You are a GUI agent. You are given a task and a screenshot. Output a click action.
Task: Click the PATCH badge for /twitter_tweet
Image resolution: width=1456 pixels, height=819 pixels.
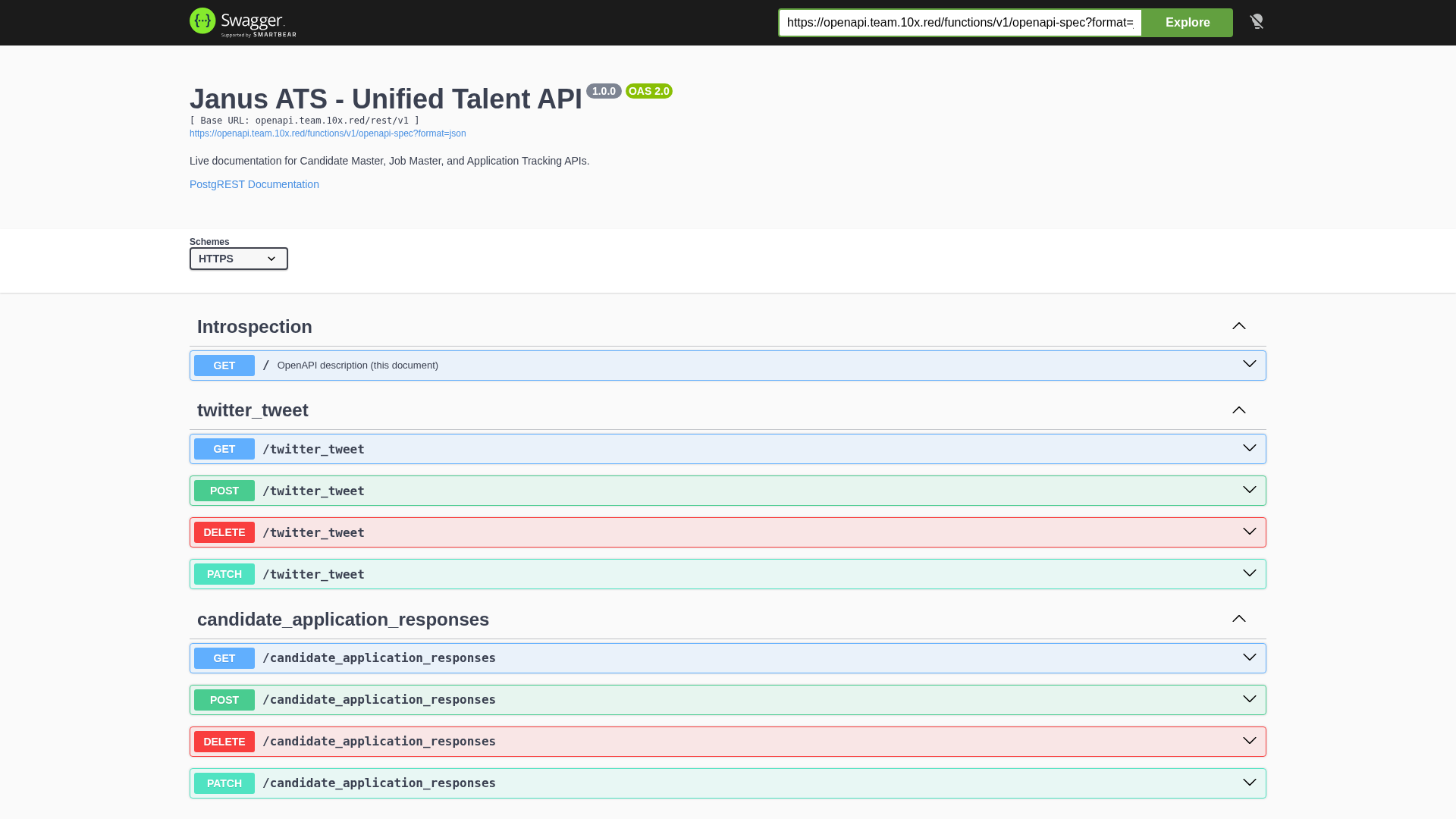224,574
